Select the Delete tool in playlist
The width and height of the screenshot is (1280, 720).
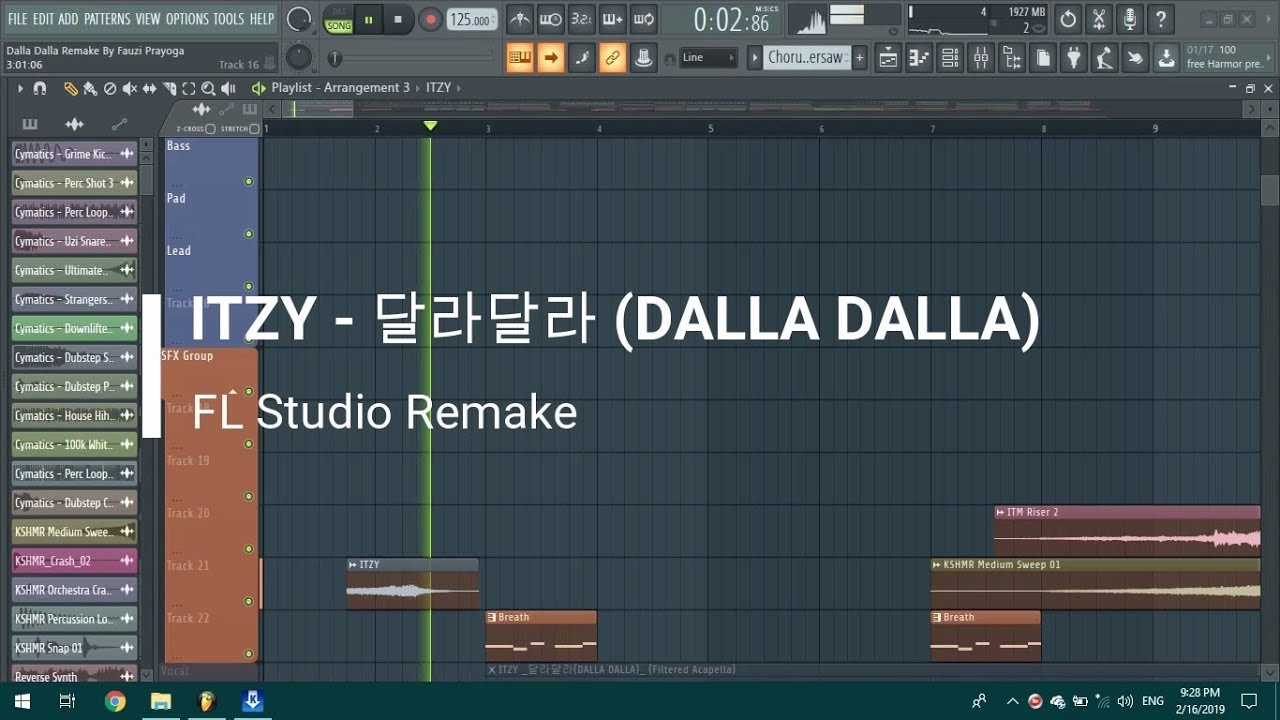point(110,88)
